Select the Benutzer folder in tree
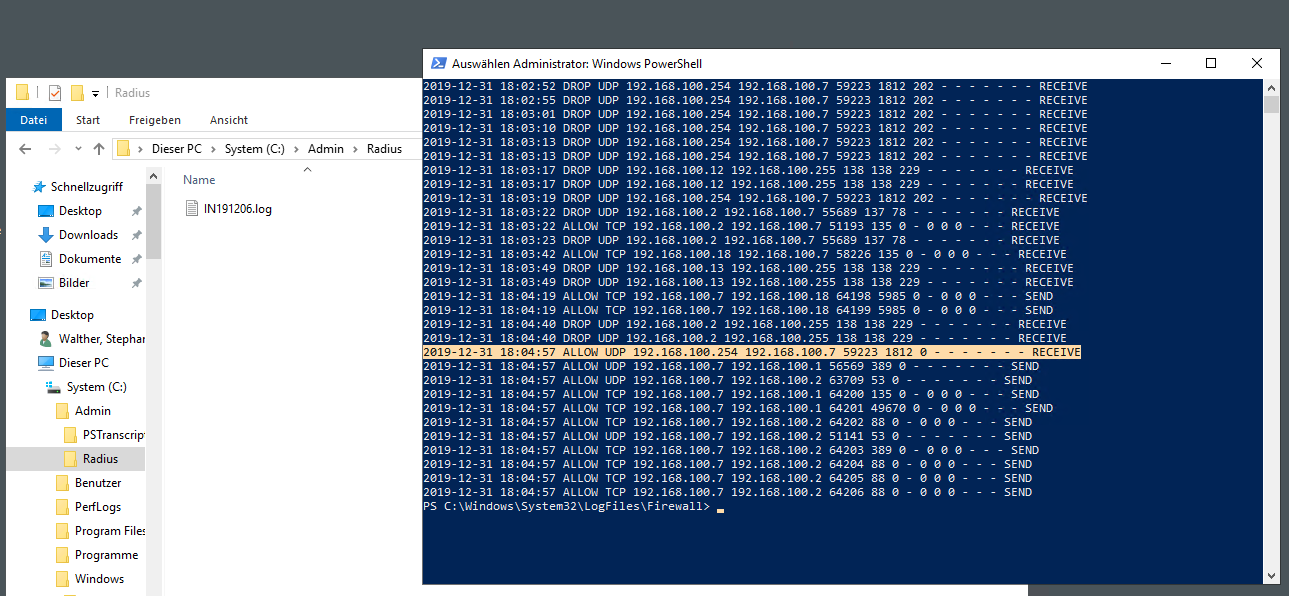1289x596 pixels. 98,483
